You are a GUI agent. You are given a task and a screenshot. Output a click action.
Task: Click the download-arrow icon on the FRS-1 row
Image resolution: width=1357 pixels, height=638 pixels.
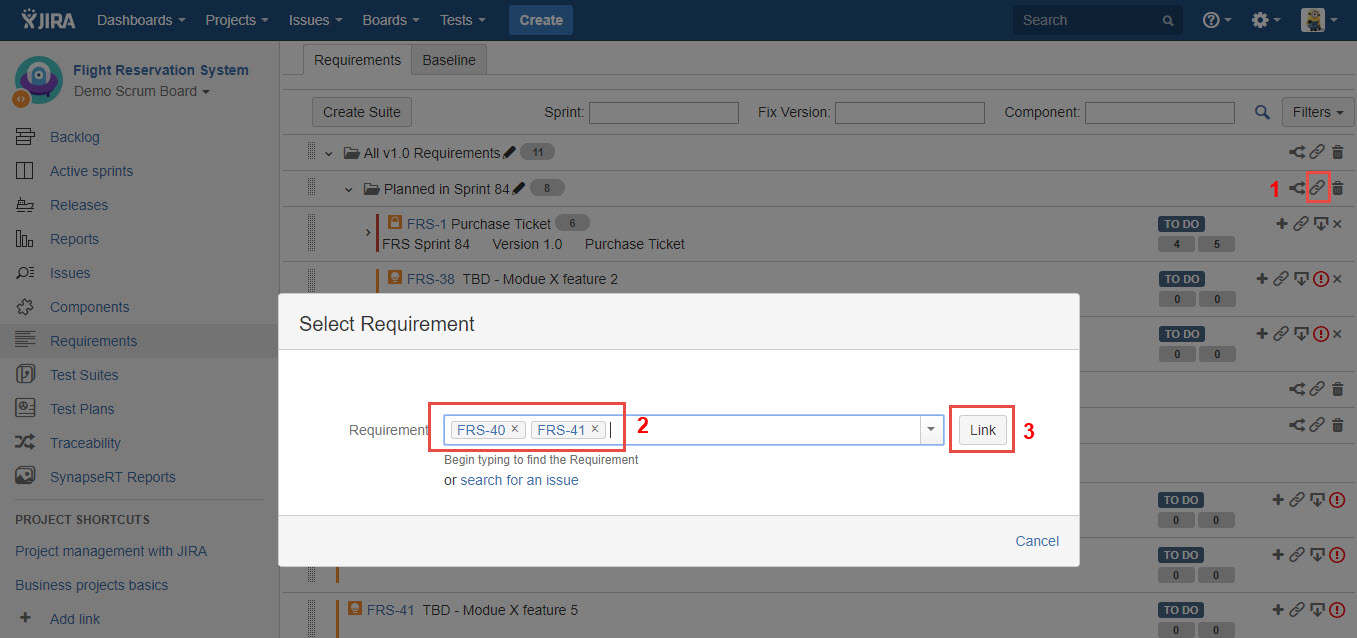pyautogui.click(x=1320, y=224)
